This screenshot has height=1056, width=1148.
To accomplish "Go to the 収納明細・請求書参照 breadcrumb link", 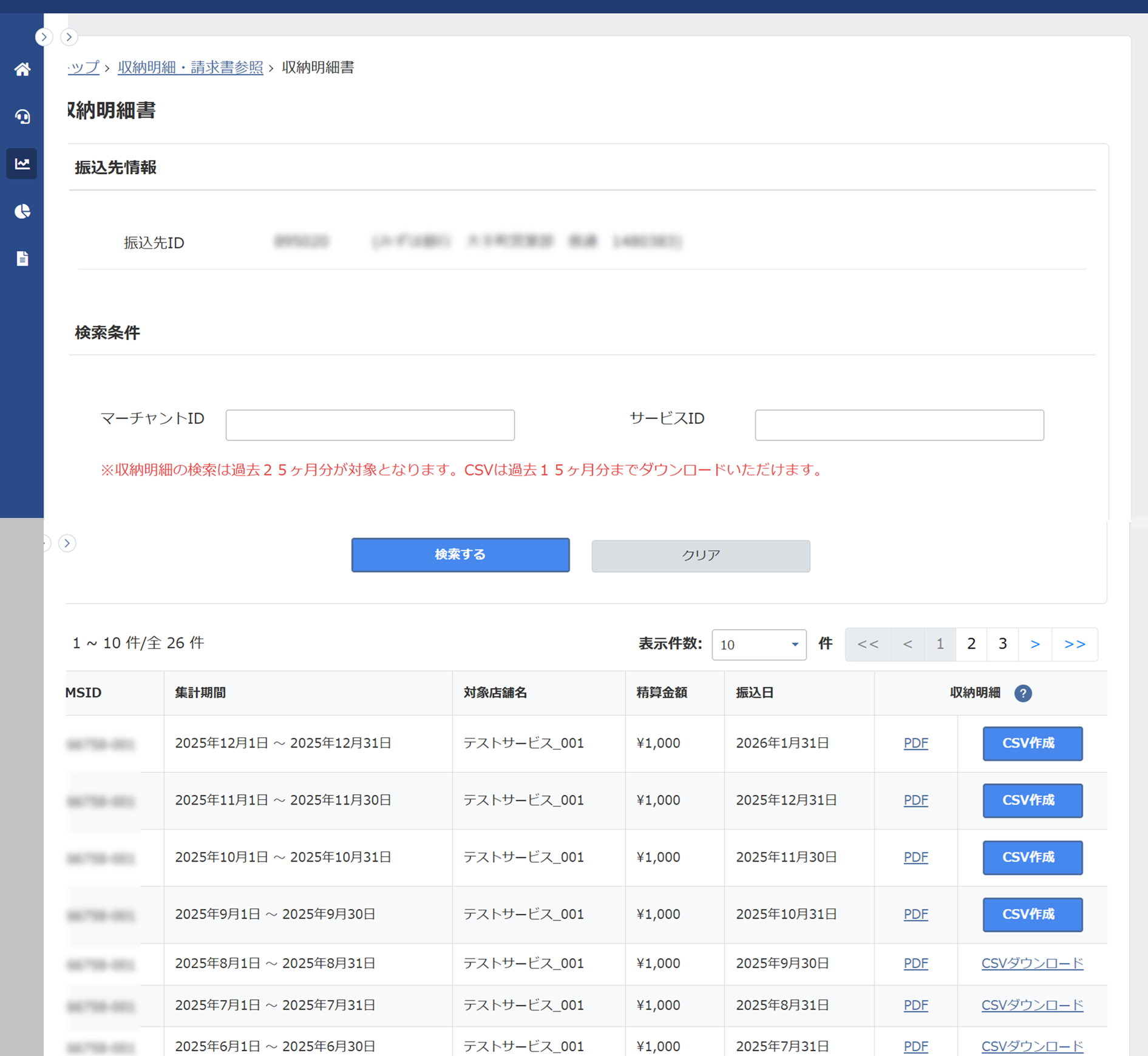I will tap(190, 67).
